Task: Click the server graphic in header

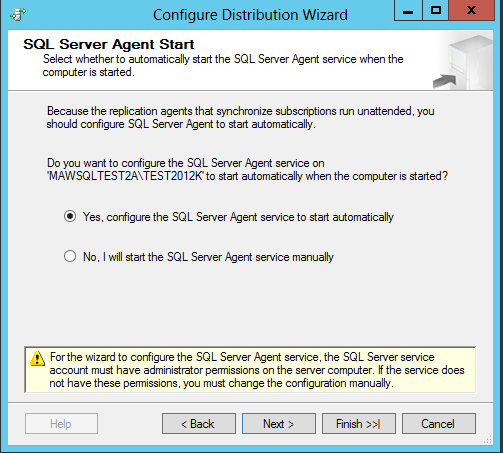Action: [464, 62]
